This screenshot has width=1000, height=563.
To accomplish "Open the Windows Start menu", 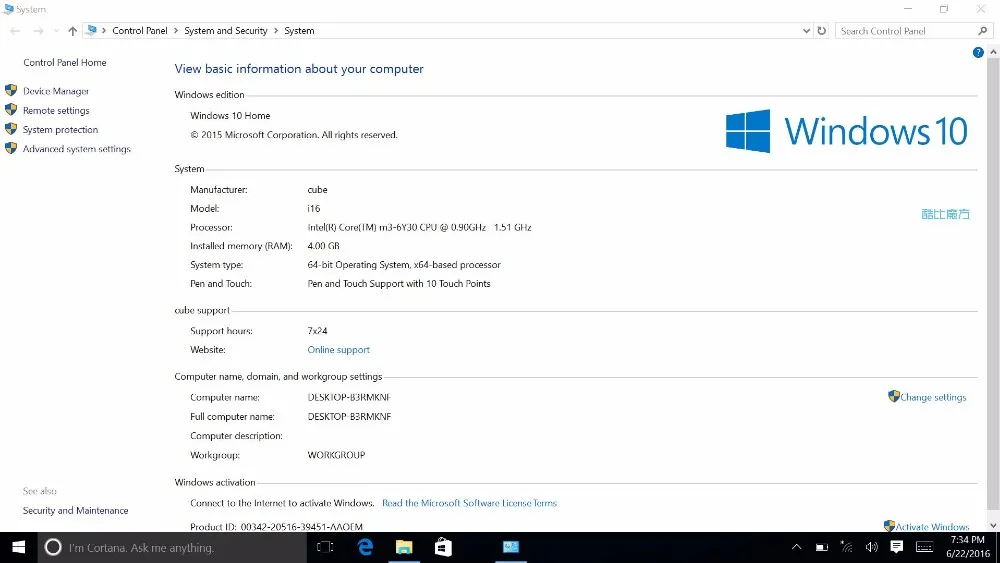I will coord(18,547).
